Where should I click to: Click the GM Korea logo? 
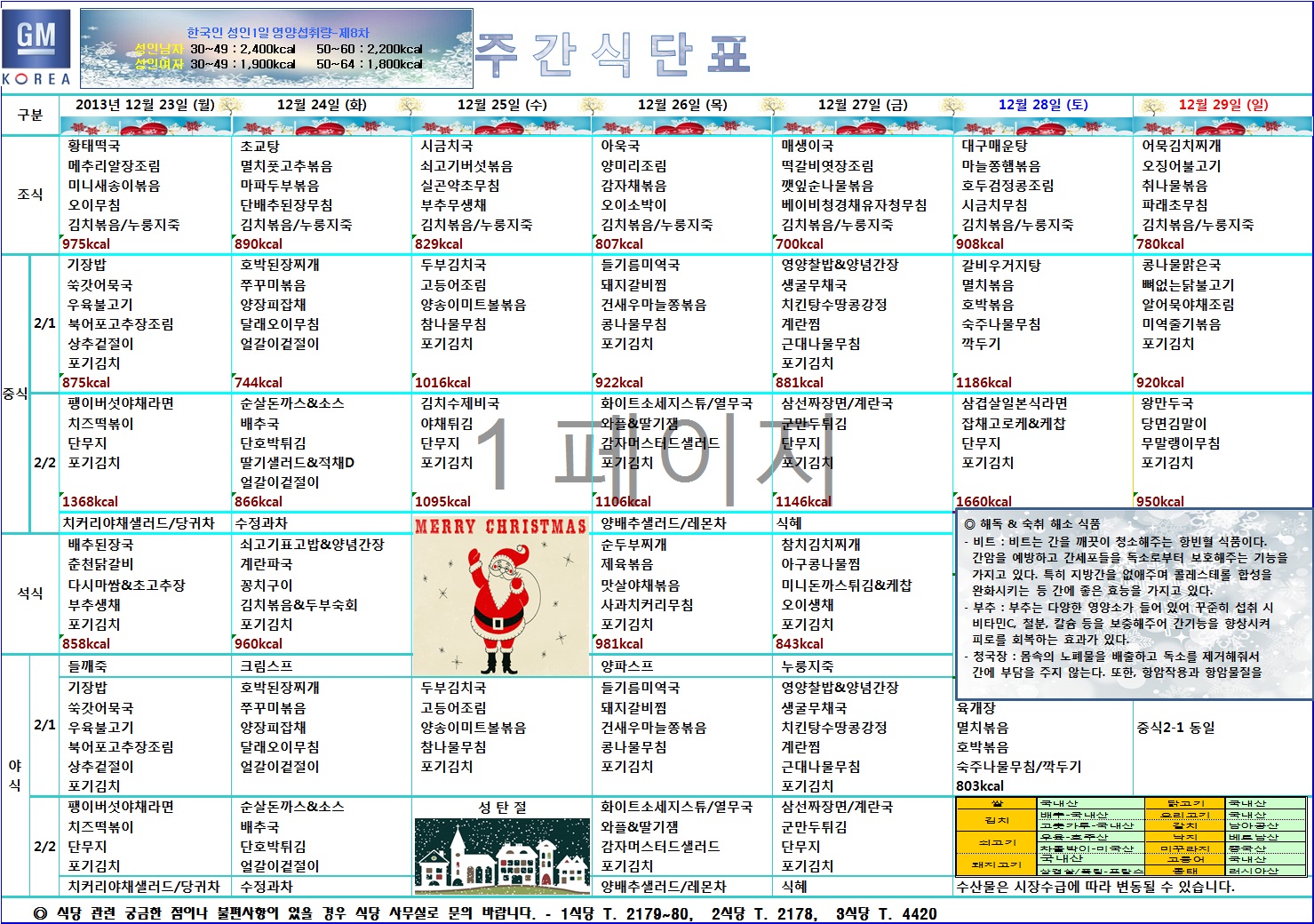click(37, 48)
